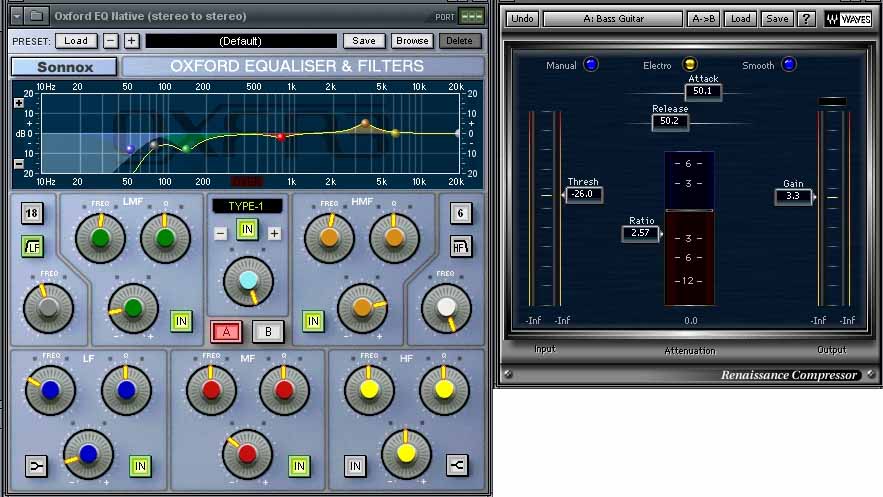Open the compressor help question mark
This screenshot has width=883, height=497.
pos(806,19)
